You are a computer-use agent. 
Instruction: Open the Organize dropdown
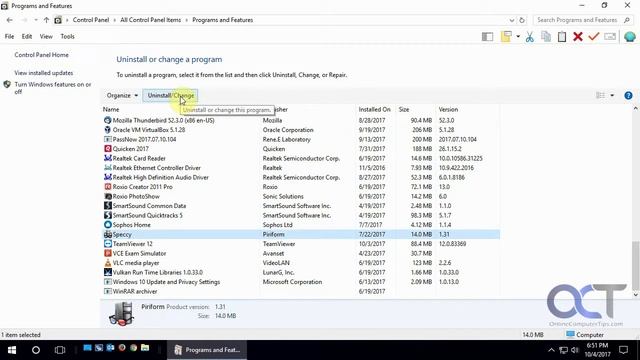pyautogui.click(x=122, y=96)
